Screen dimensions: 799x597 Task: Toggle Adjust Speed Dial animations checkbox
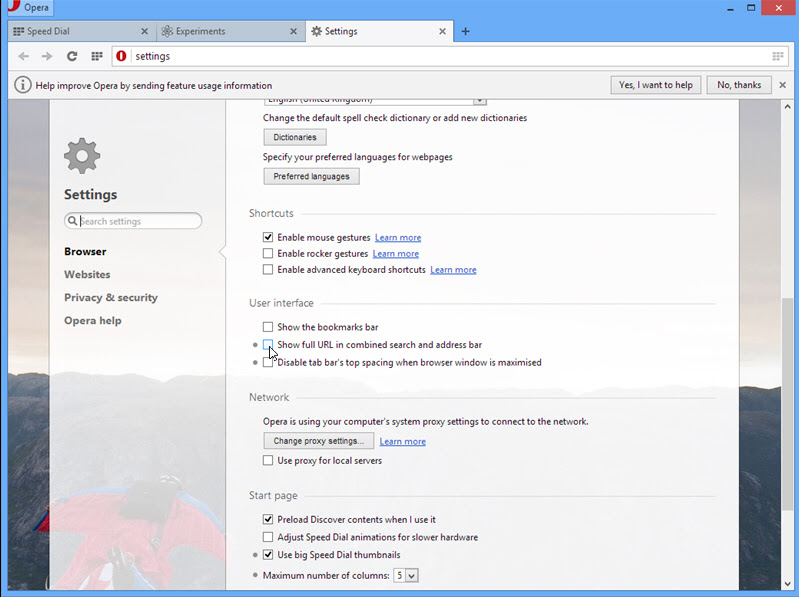[268, 537]
